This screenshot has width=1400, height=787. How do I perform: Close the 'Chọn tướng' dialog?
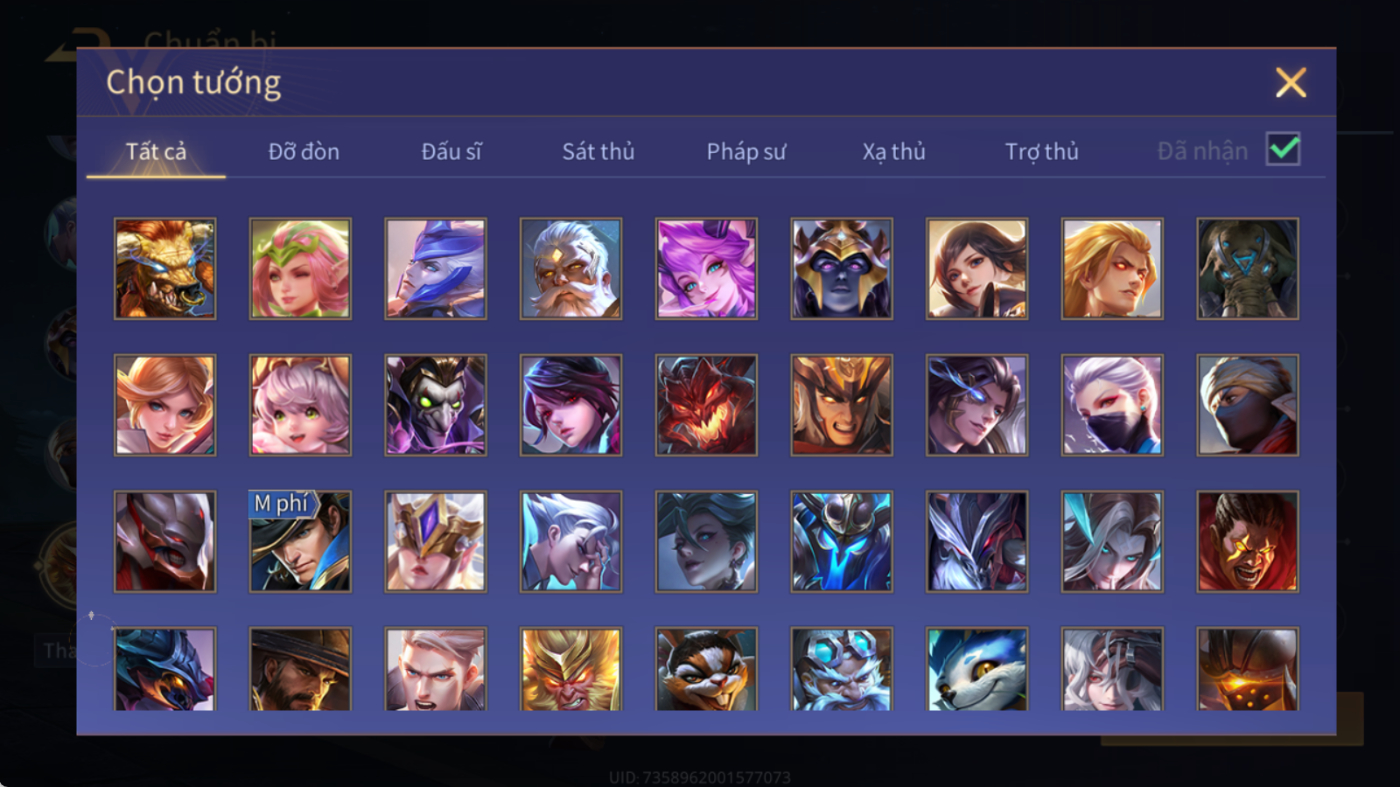point(1291,82)
